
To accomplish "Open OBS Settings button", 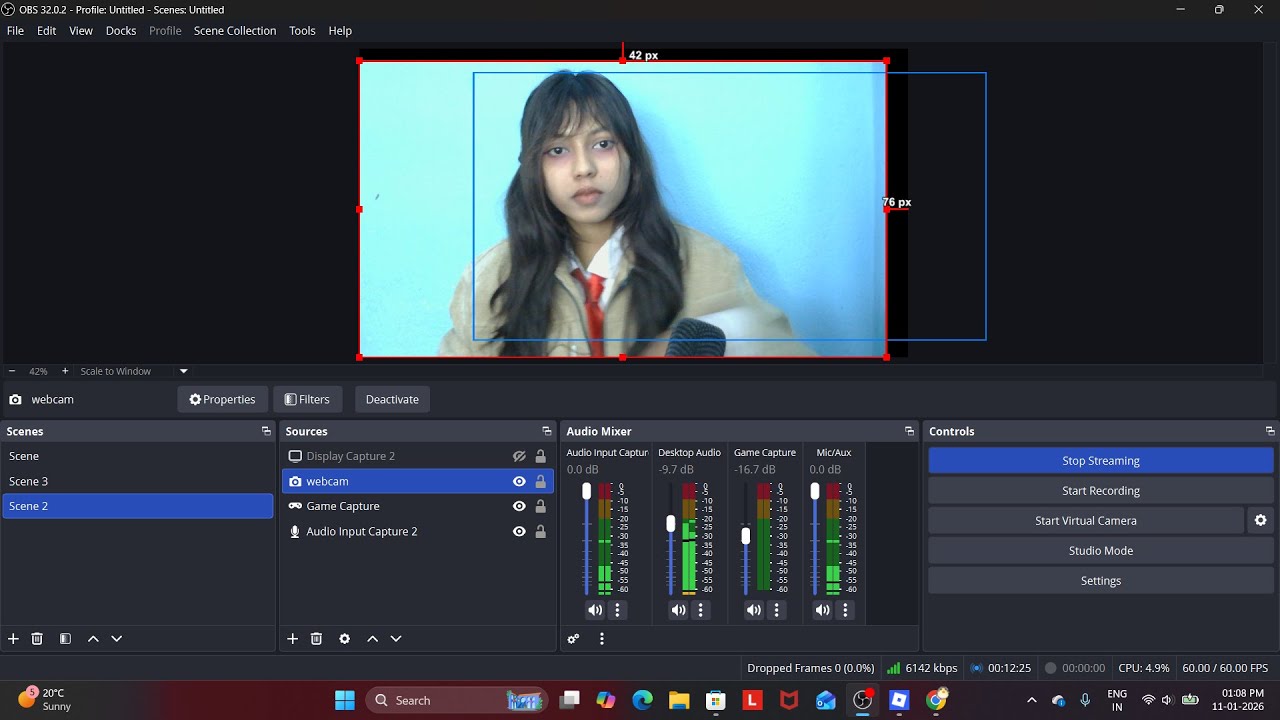I will click(x=1101, y=581).
